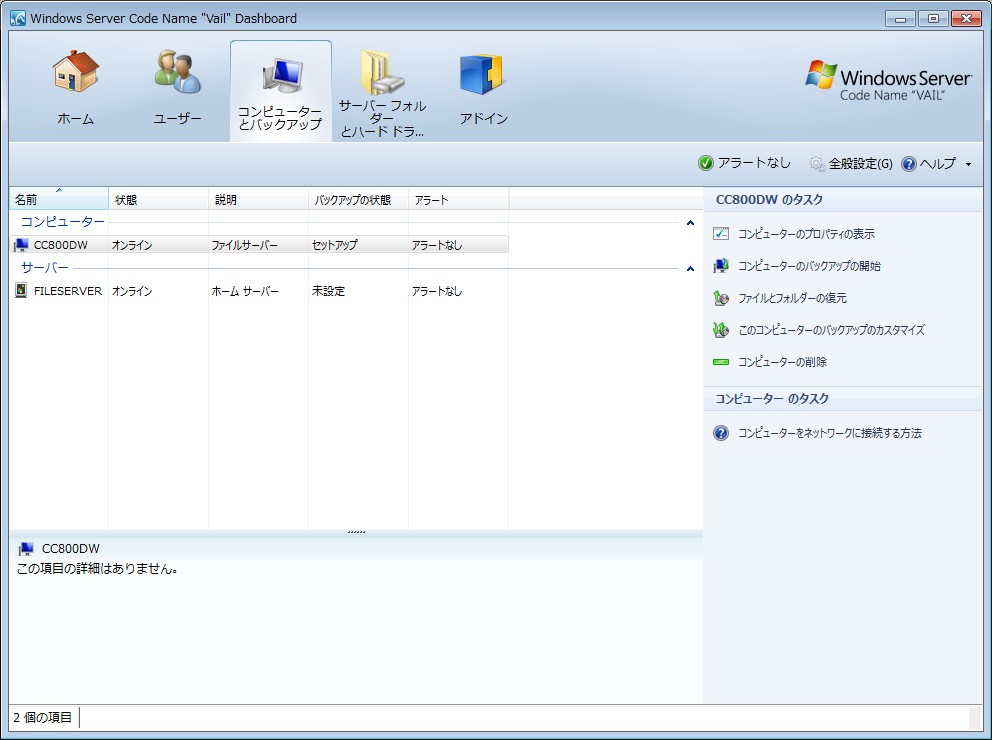Screen dimensions: 992x740
Task: Switch to サーバー フォルダーとハード ドラ... tab label
Action: coord(382,118)
